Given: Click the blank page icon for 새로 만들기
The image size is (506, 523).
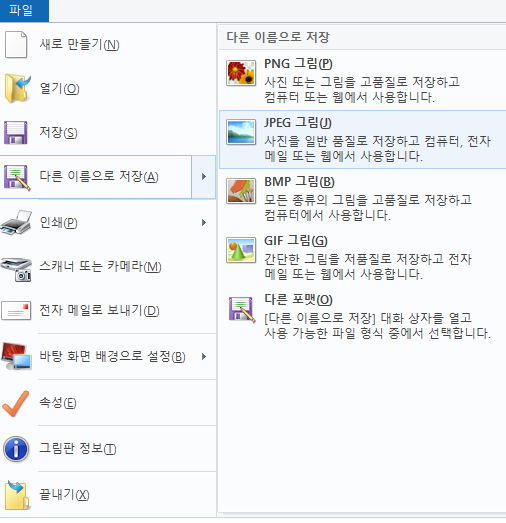Looking at the screenshot, I should coord(16,45).
